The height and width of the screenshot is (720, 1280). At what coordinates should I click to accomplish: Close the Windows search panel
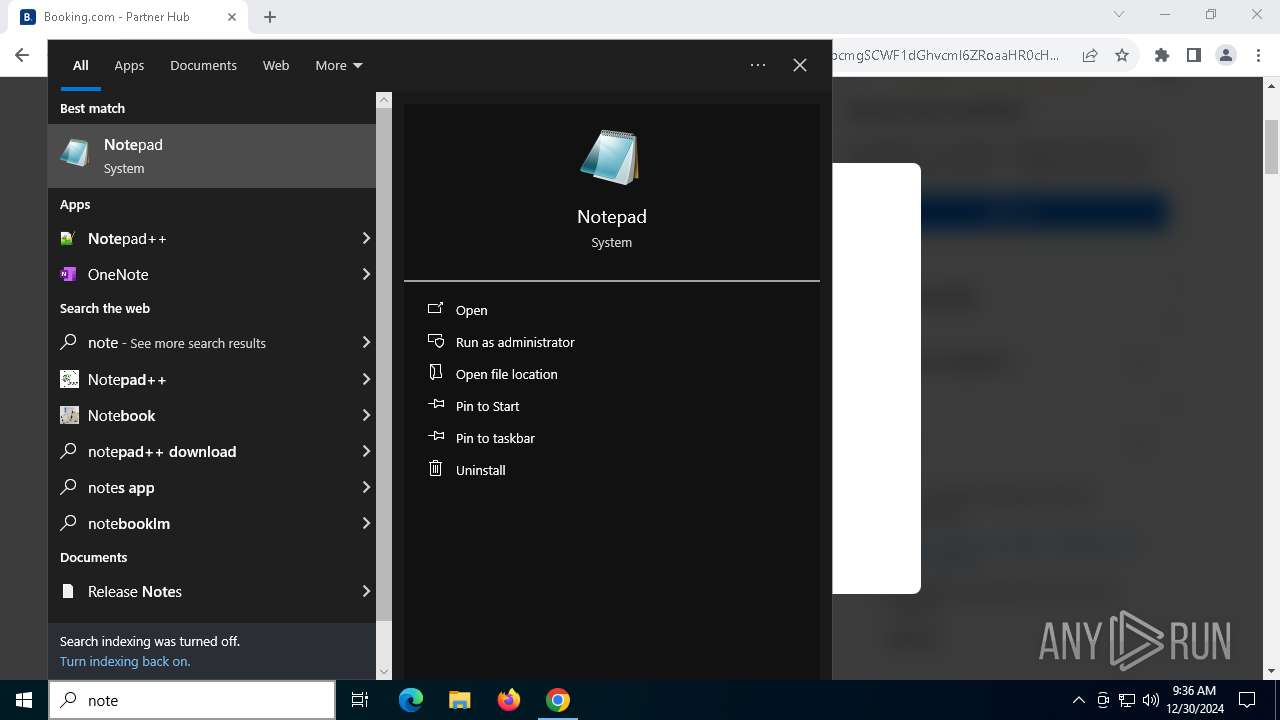pyautogui.click(x=800, y=65)
